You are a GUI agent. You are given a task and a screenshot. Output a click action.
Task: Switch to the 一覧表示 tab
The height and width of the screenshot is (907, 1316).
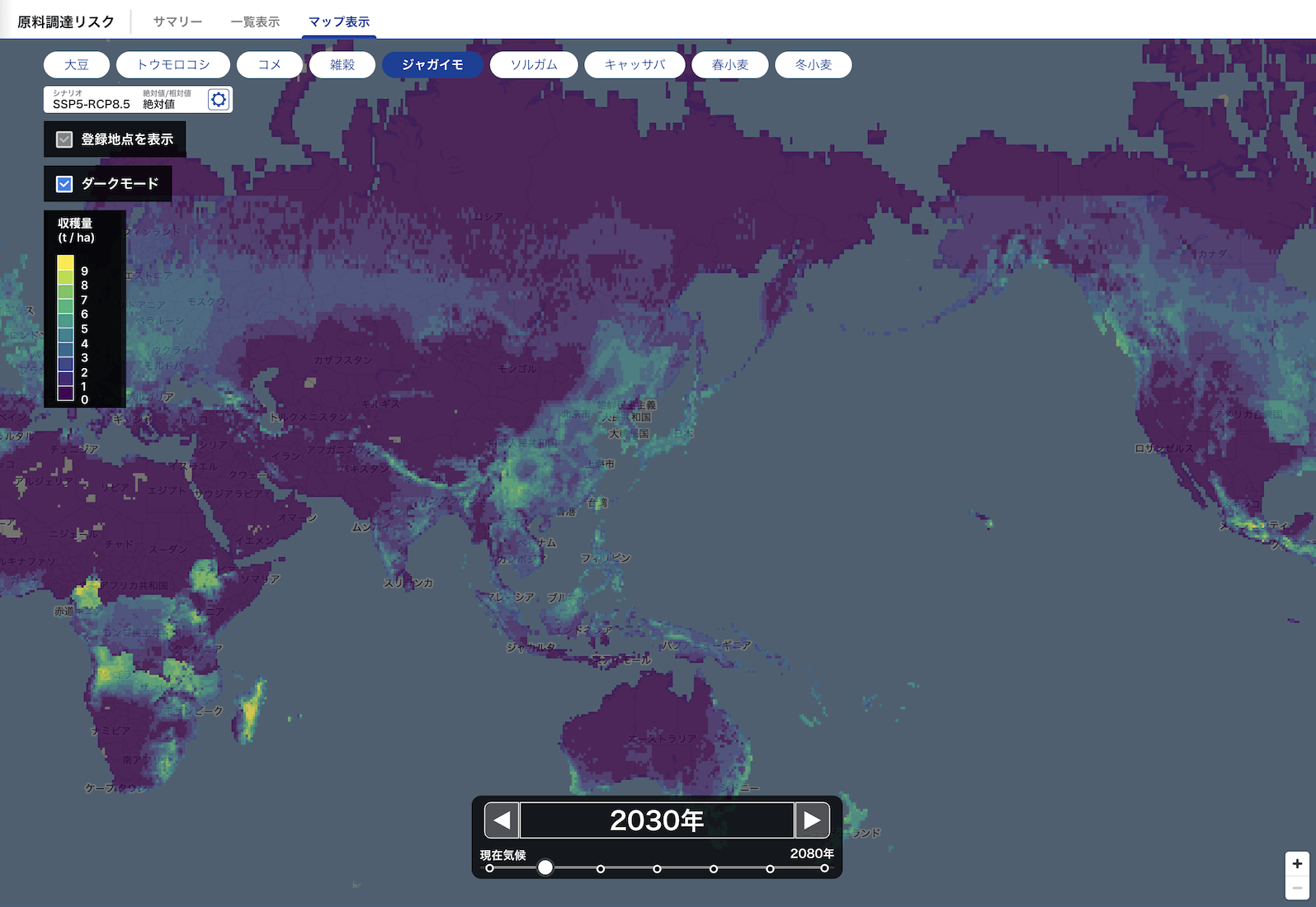[x=255, y=21]
